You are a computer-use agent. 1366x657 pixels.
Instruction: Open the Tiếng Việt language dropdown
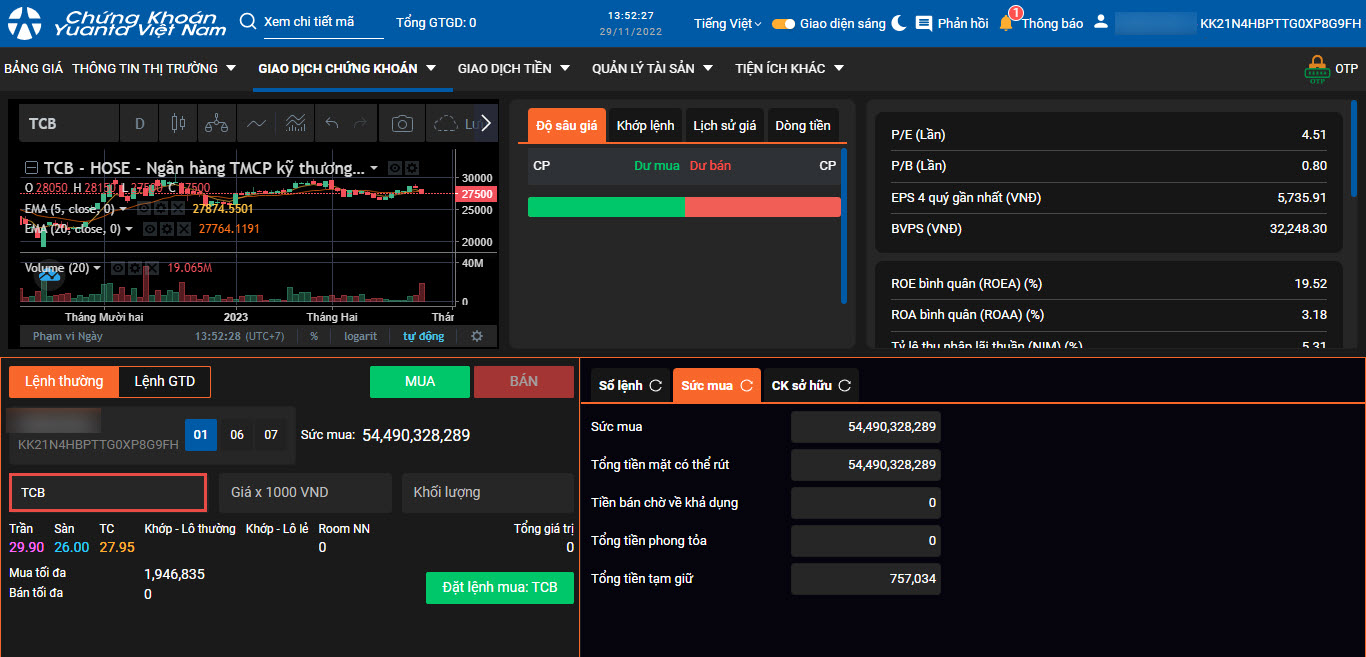point(727,23)
